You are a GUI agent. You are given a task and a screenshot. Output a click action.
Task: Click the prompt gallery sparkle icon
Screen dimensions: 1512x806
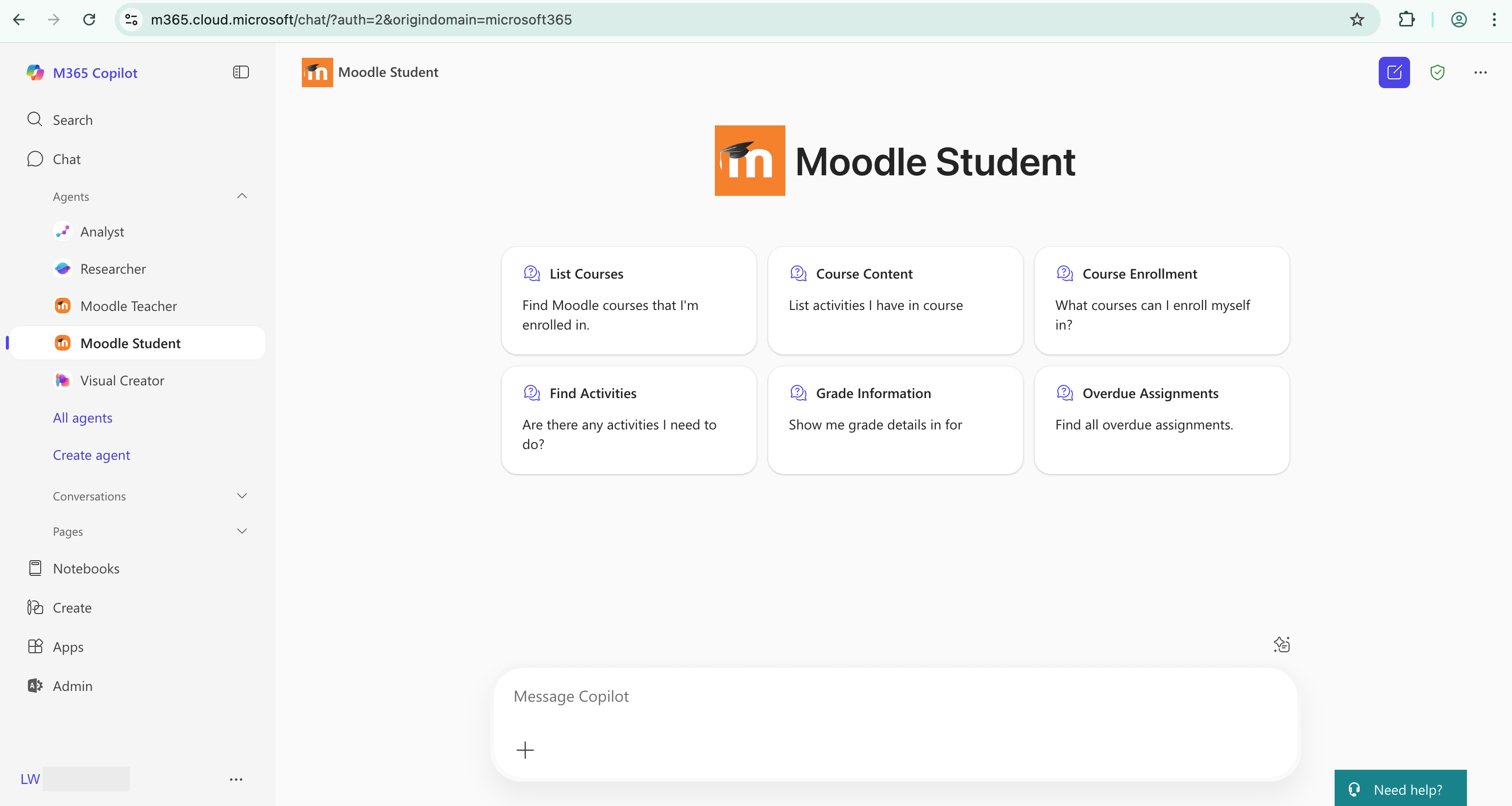coord(1281,644)
